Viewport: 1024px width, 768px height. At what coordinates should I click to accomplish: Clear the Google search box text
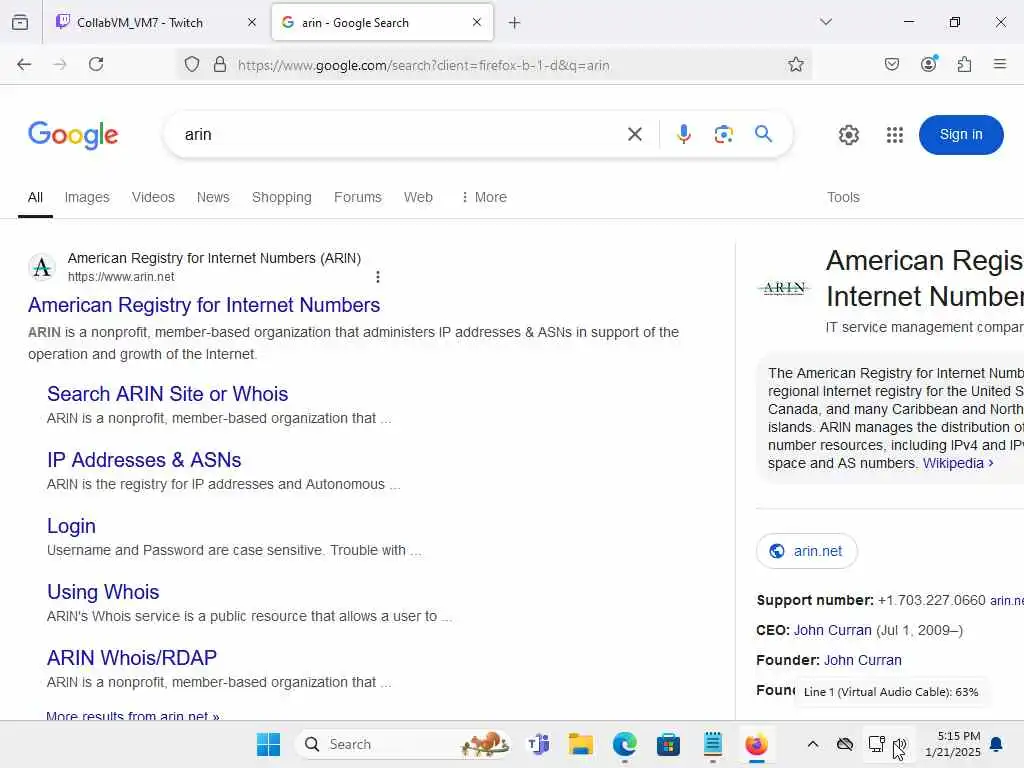(x=635, y=135)
